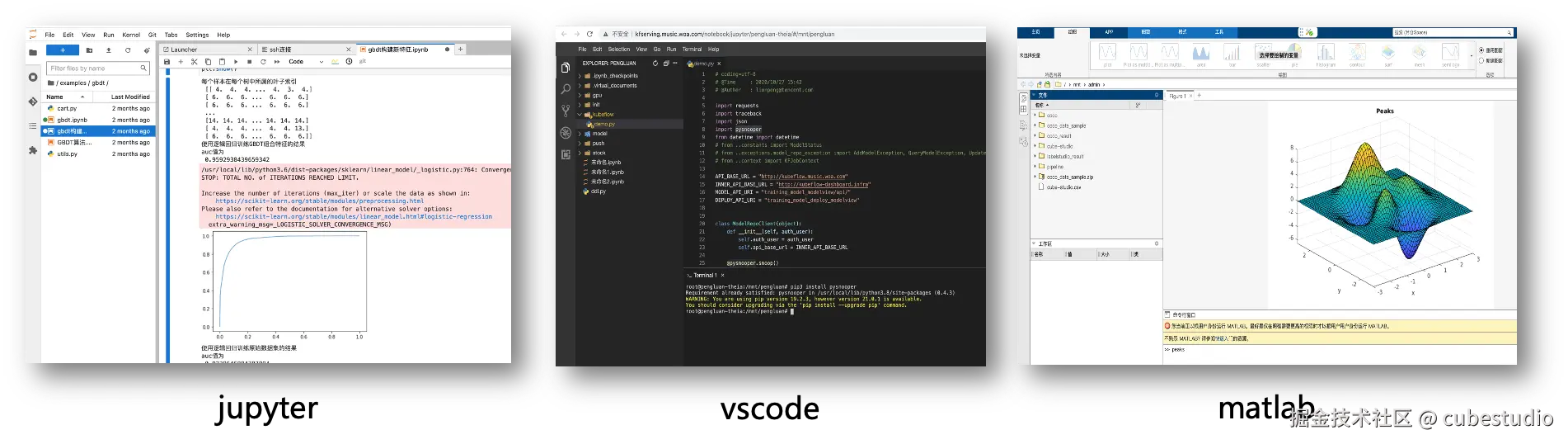Click the browser address bar above VS Code
This screenshot has height=444, width=1568.
pyautogui.click(x=734, y=34)
